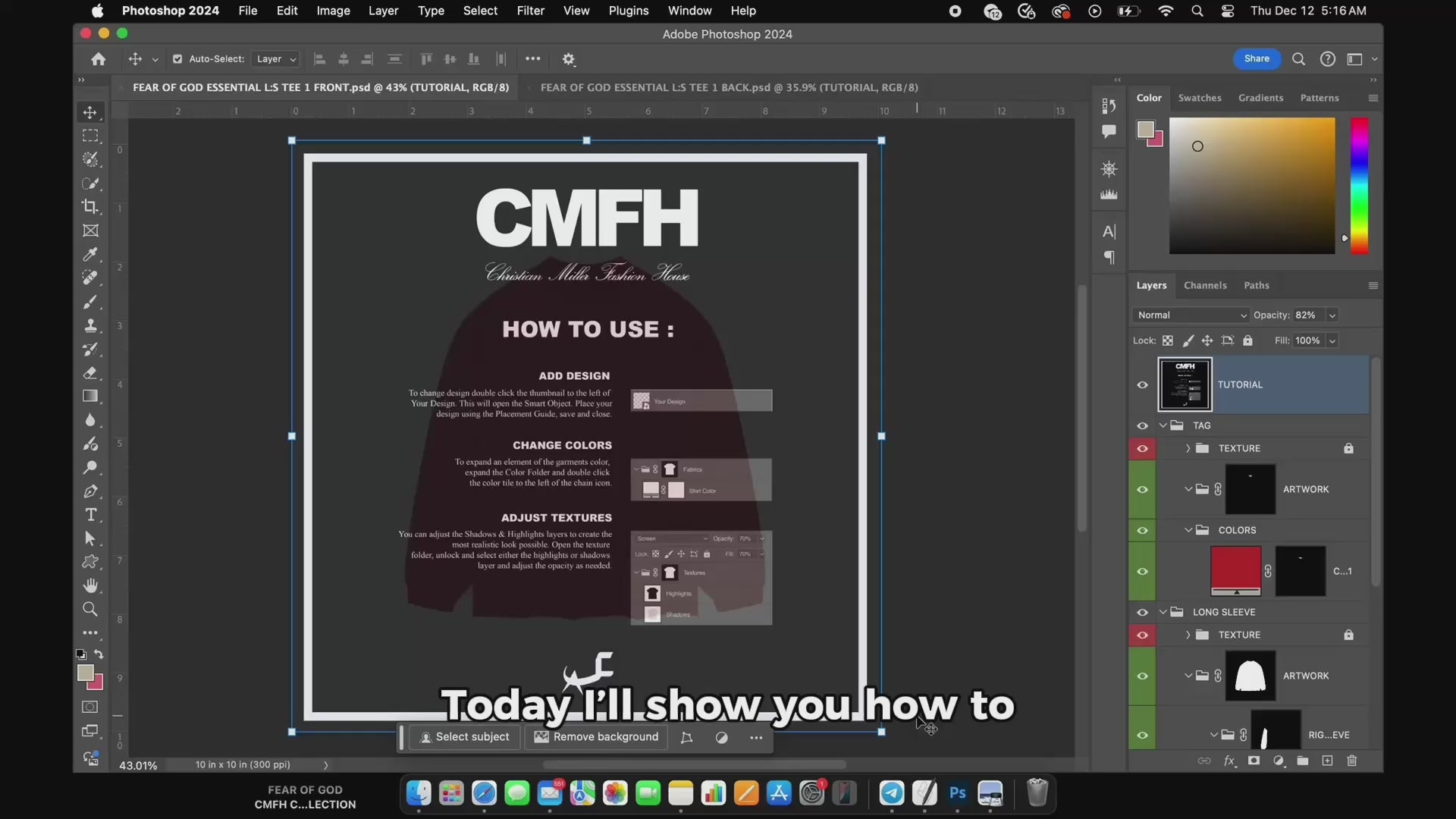This screenshot has width=1456, height=819.
Task: Collapse the LONG SLEEVE group
Action: point(1163,613)
